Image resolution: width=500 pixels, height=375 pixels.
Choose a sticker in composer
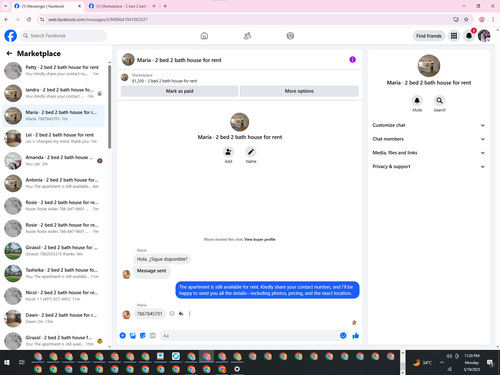click(143, 336)
